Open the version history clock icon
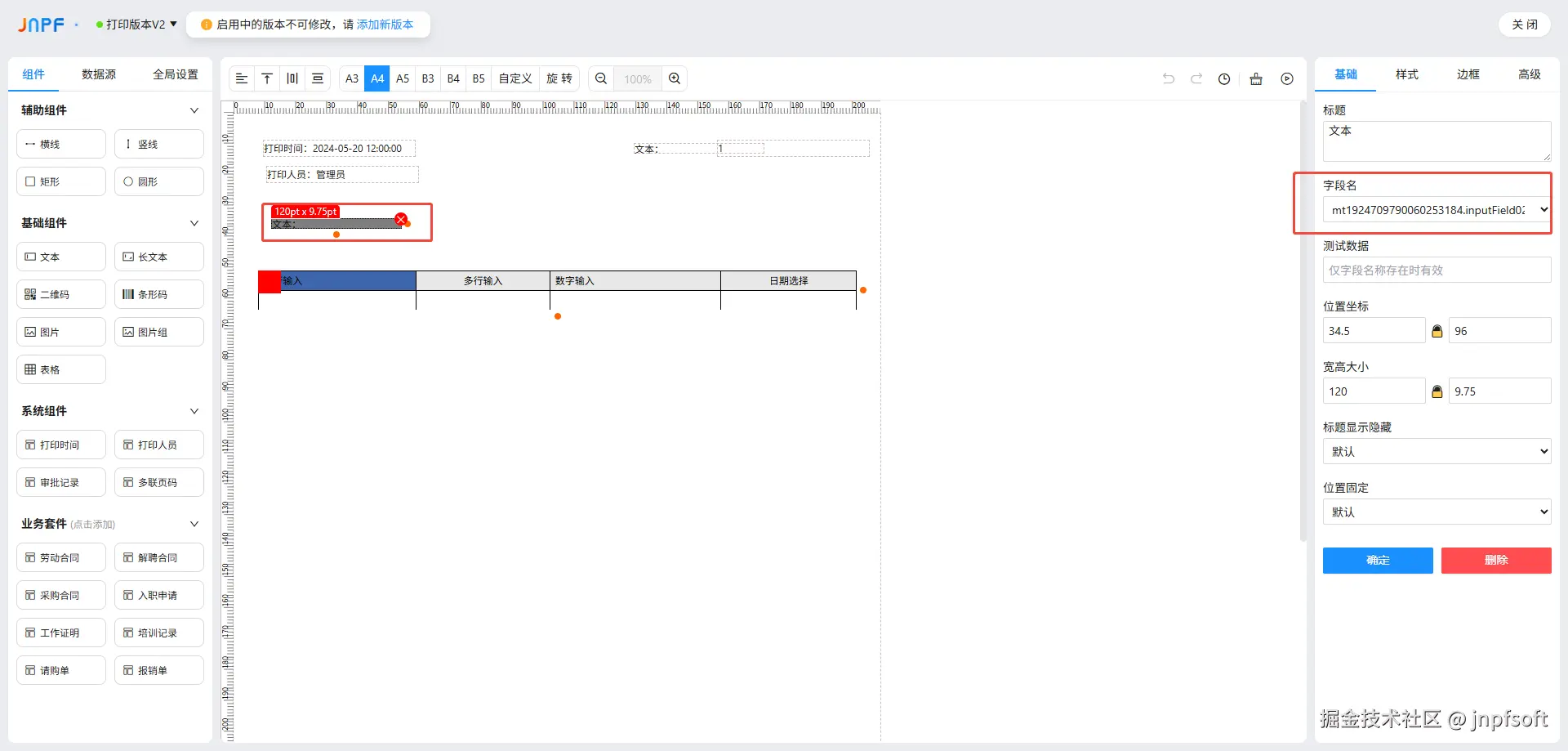The image size is (1568, 751). 1224,78
